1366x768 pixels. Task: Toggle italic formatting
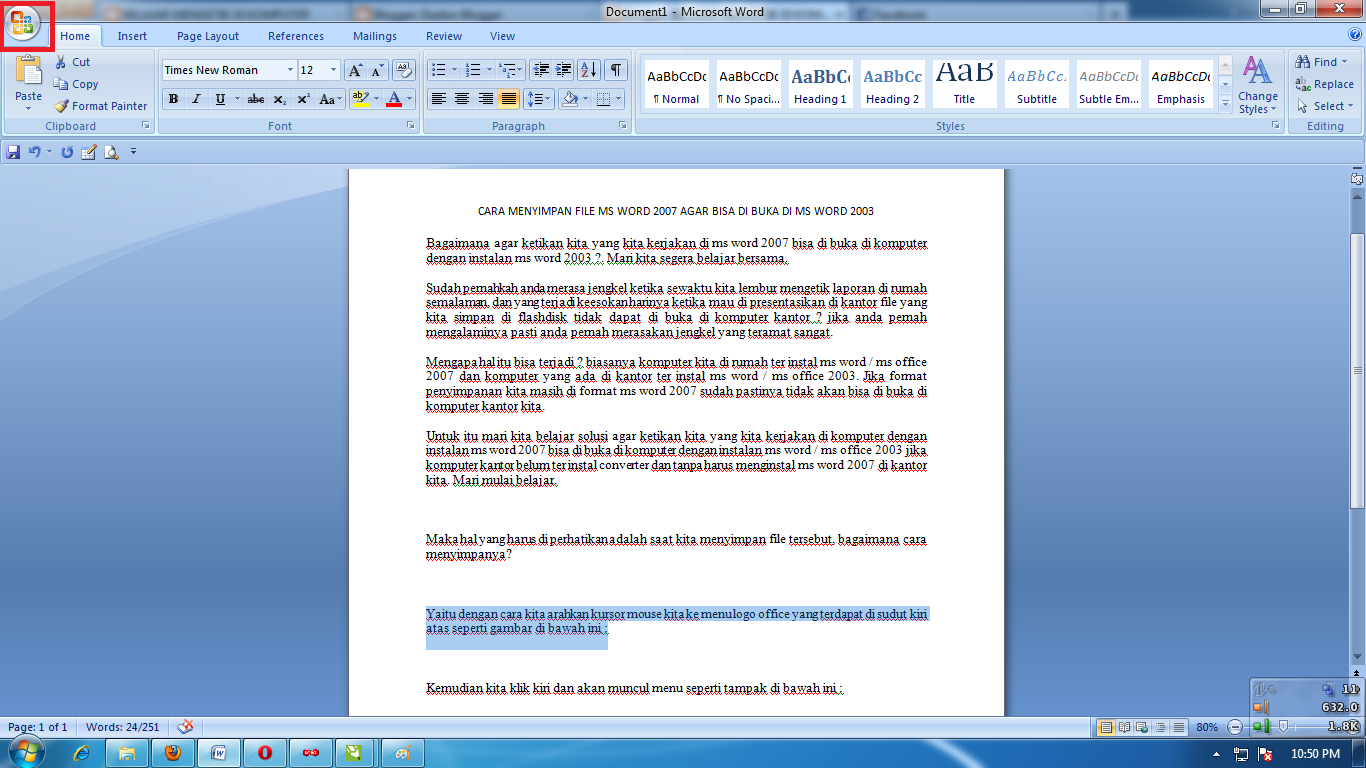click(x=196, y=99)
